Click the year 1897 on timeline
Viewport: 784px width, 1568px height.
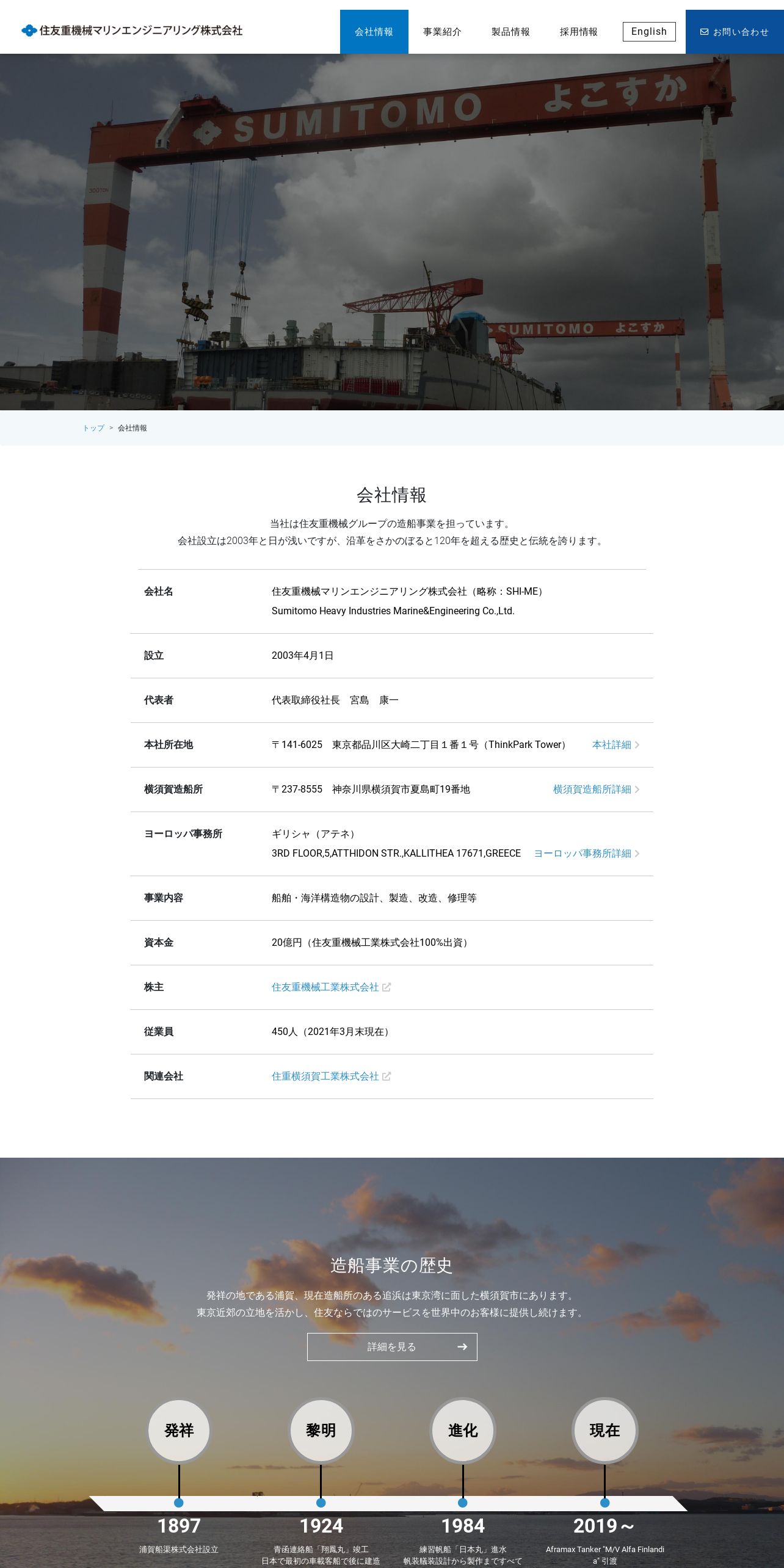tap(179, 1526)
